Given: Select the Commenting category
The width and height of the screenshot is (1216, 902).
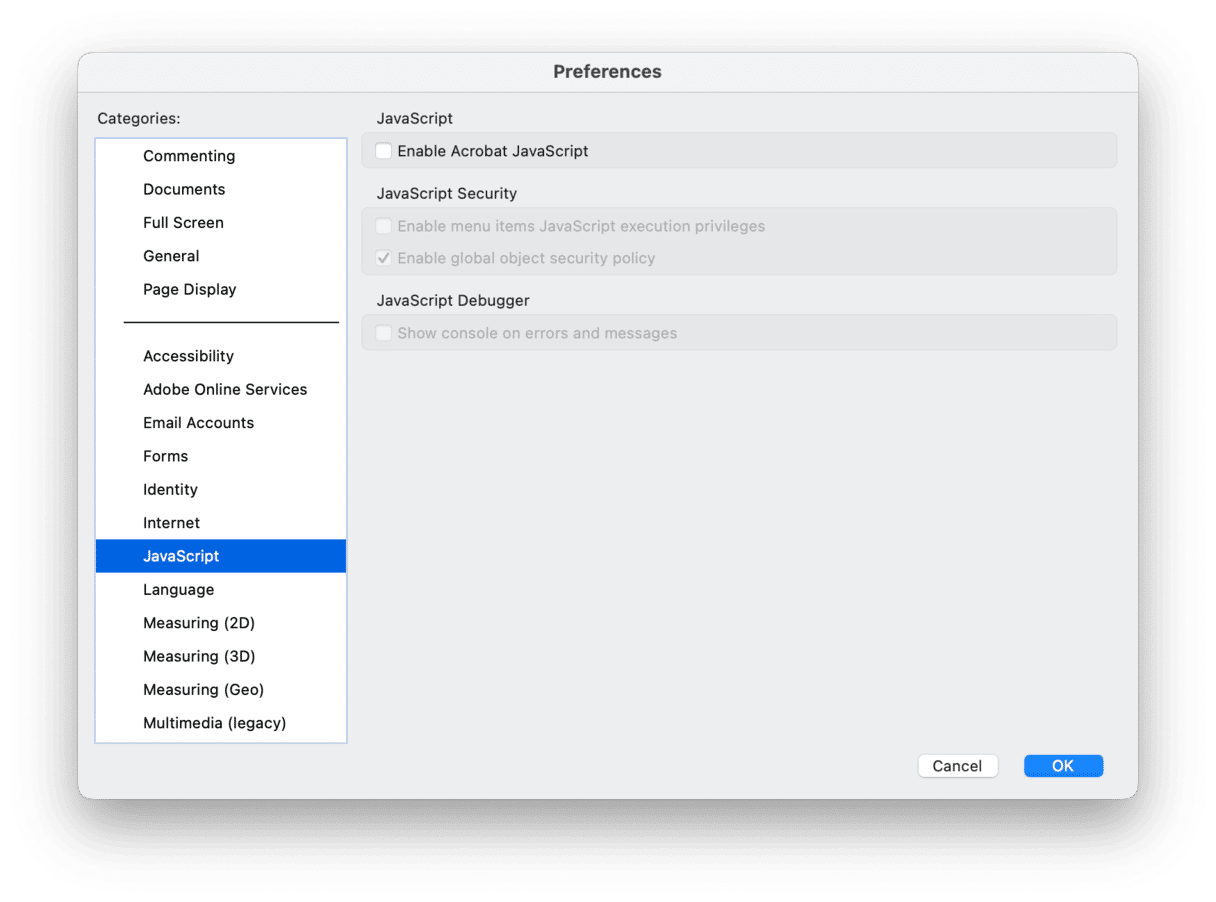Looking at the screenshot, I should 189,156.
